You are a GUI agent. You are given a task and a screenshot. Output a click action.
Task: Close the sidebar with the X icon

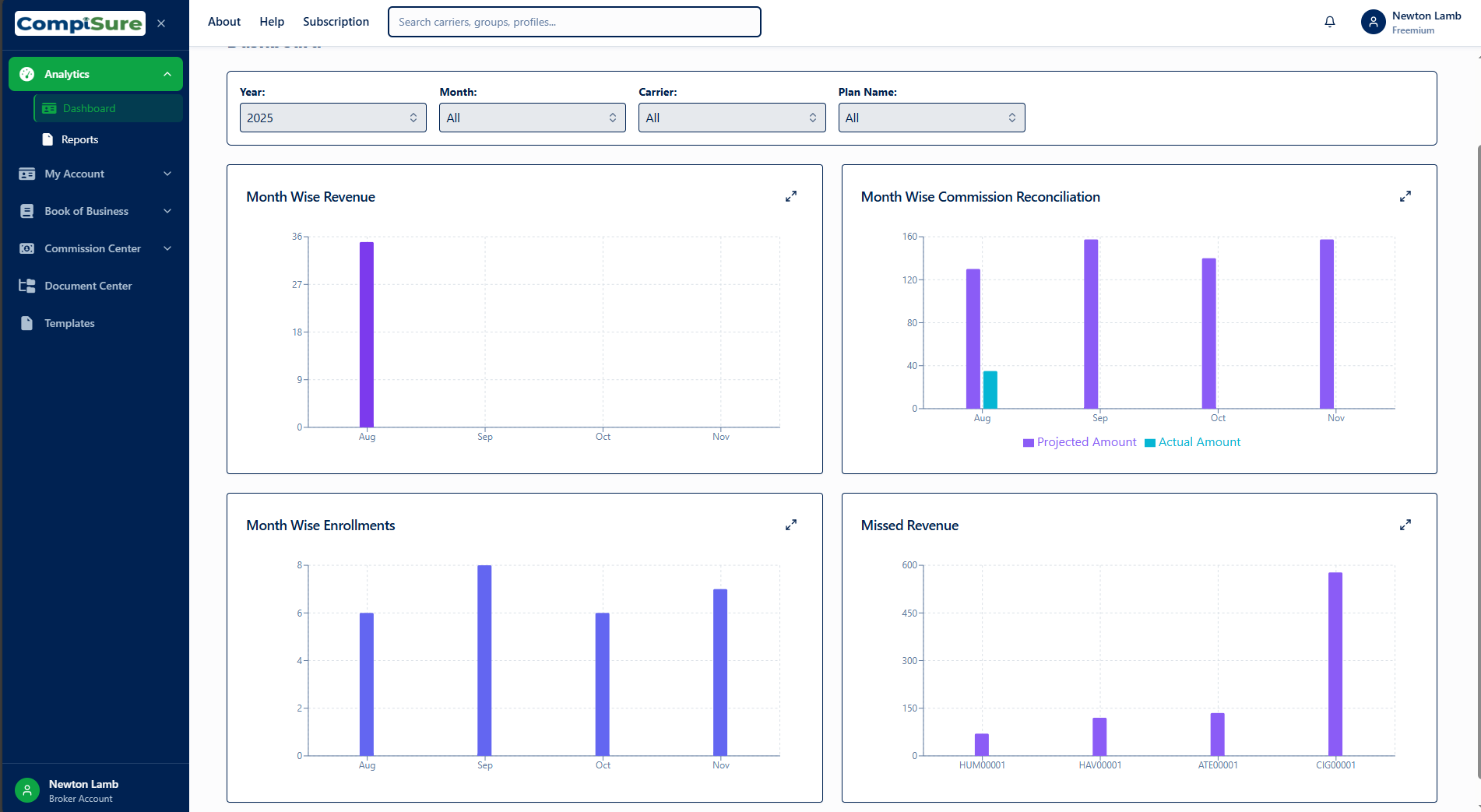[161, 23]
